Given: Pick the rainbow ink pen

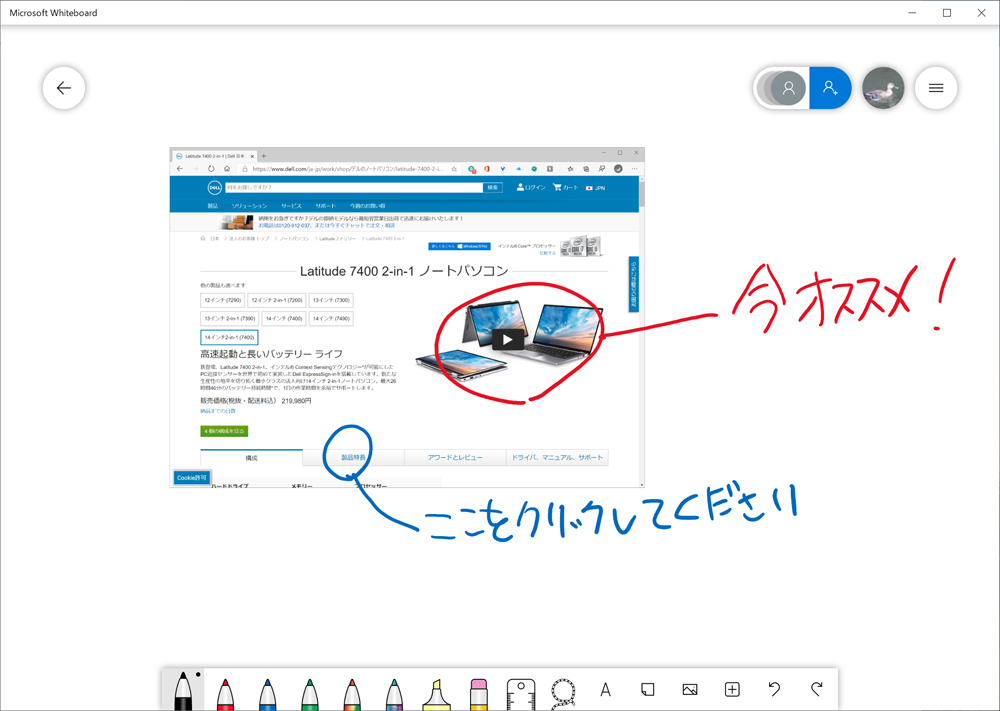Looking at the screenshot, I should [x=351, y=694].
